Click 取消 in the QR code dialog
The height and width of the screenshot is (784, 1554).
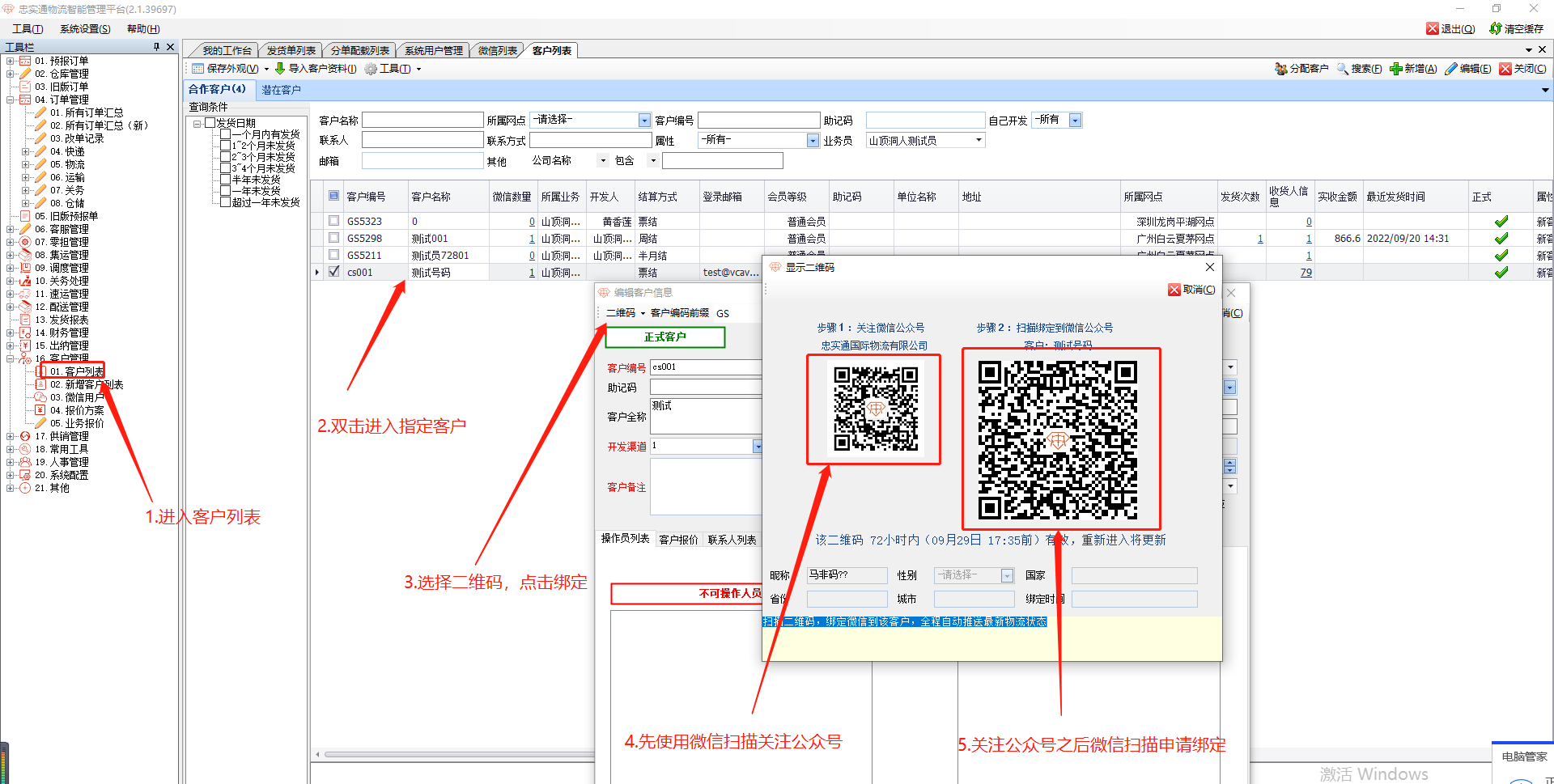click(x=1191, y=290)
